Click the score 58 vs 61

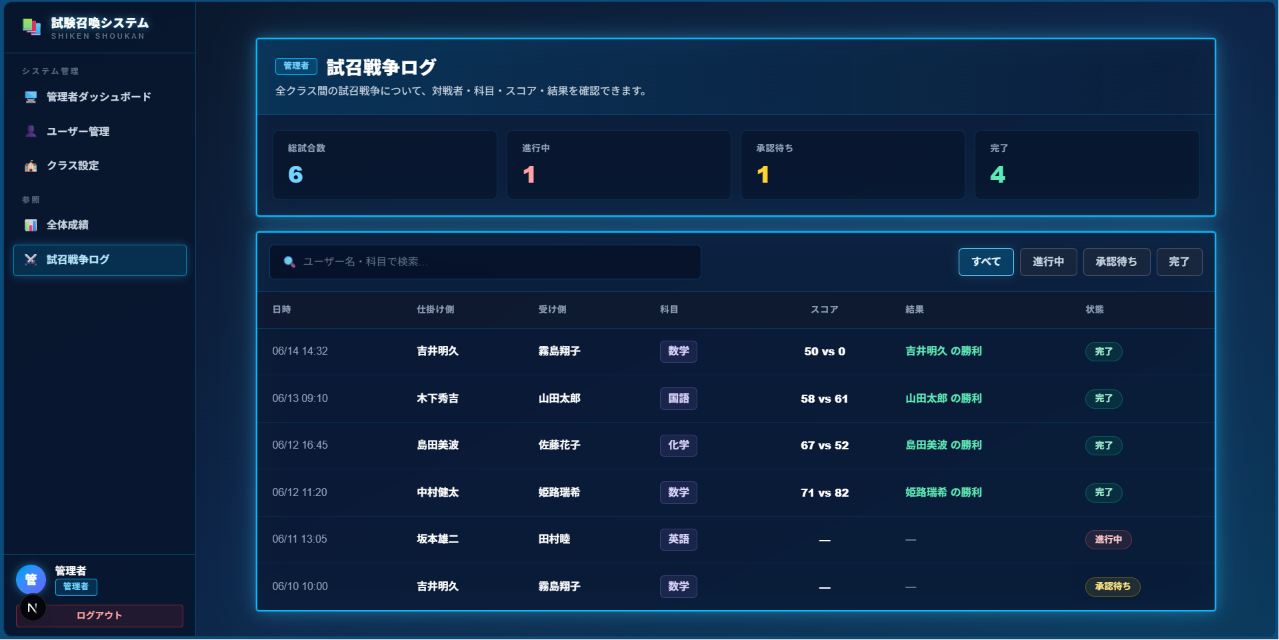(x=825, y=398)
